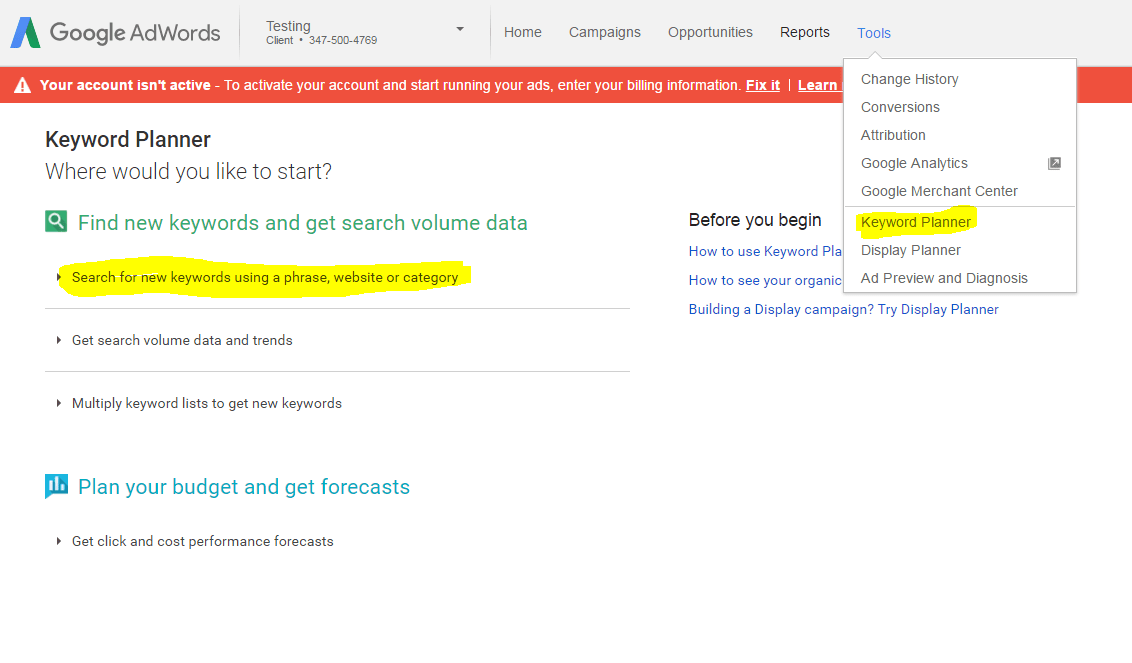This screenshot has height=663, width=1132.
Task: Open How to use Keyword Planner link
Action: pos(765,251)
